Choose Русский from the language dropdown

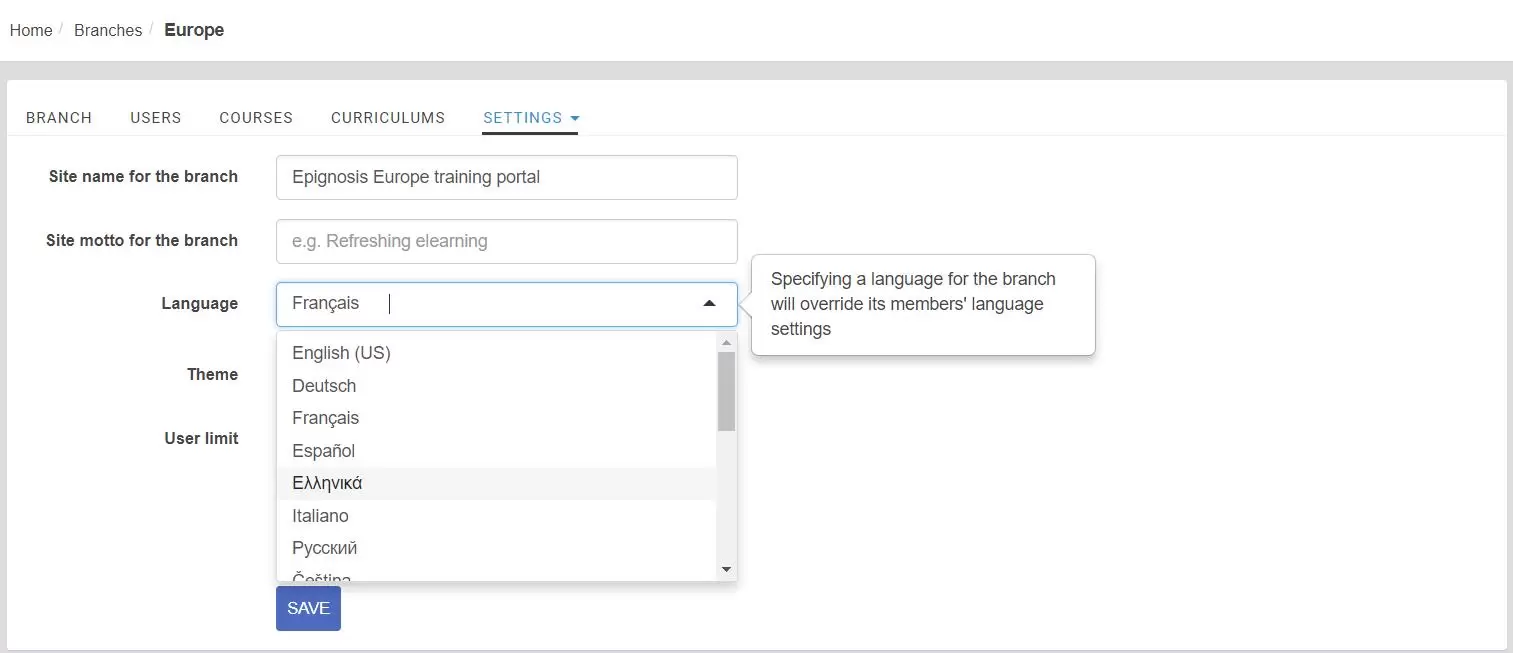(x=323, y=547)
